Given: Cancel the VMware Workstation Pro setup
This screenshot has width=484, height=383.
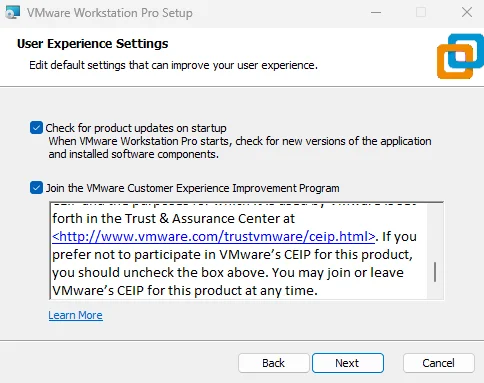Looking at the screenshot, I should tap(438, 363).
